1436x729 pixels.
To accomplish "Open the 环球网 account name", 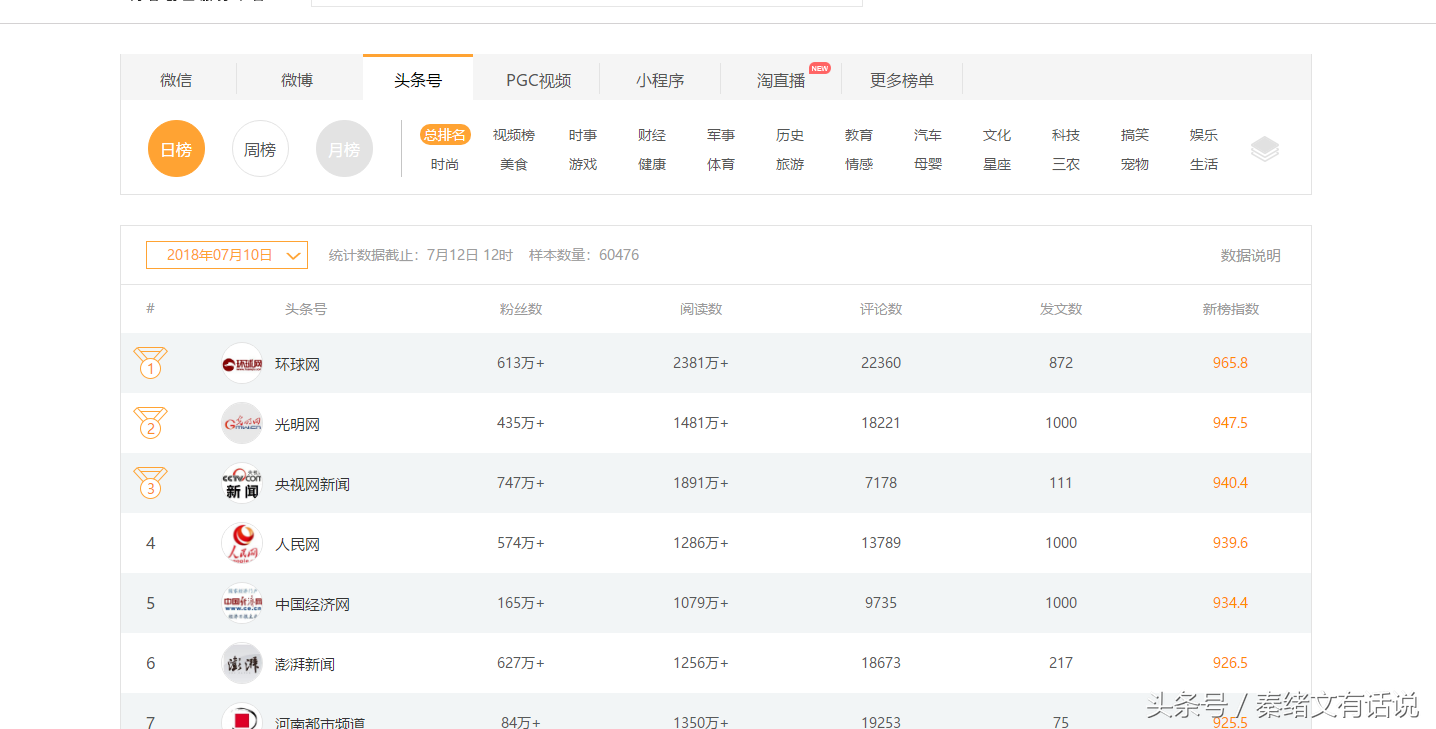I will [297, 364].
